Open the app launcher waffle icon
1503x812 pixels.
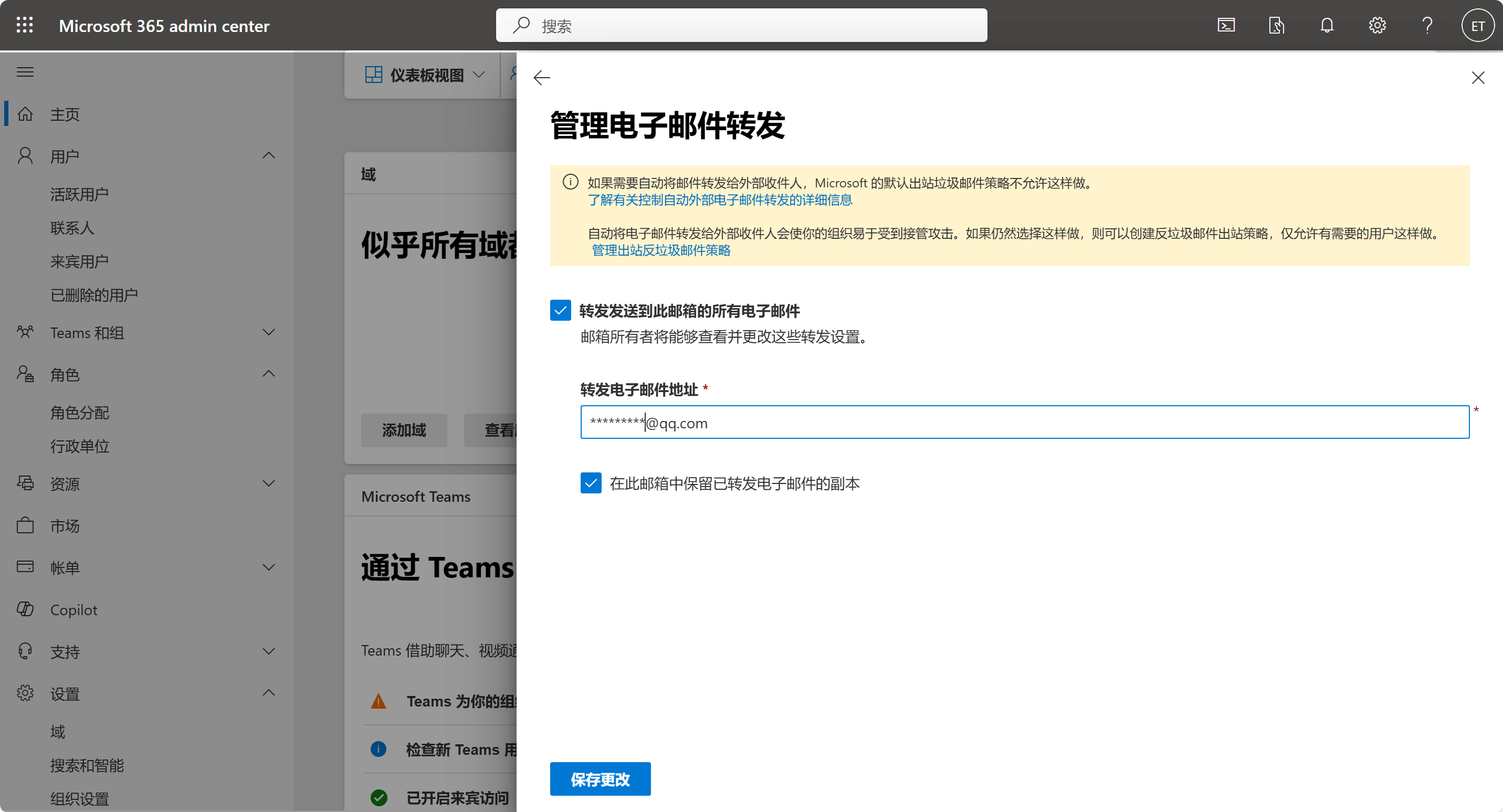(x=25, y=25)
